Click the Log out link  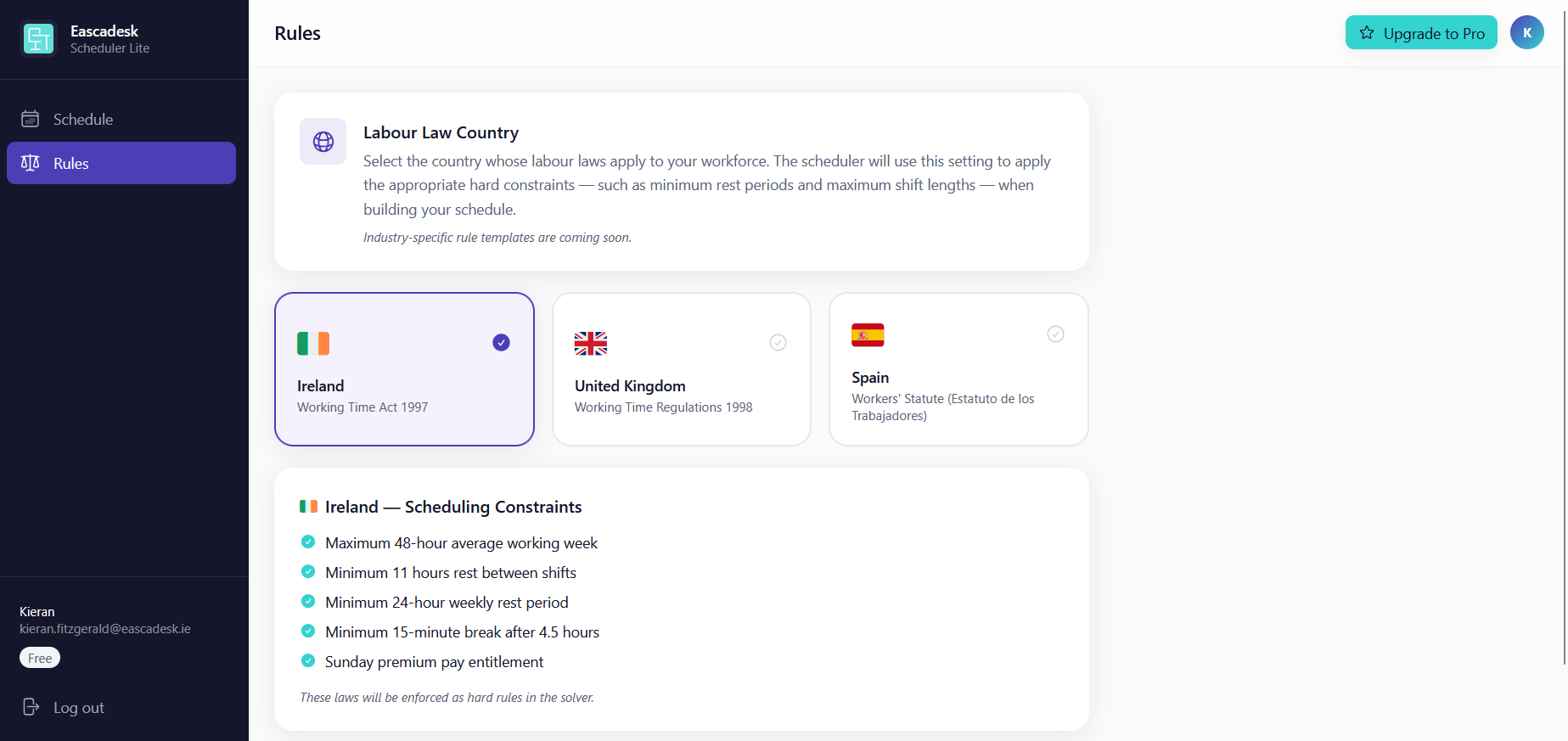[x=78, y=708]
